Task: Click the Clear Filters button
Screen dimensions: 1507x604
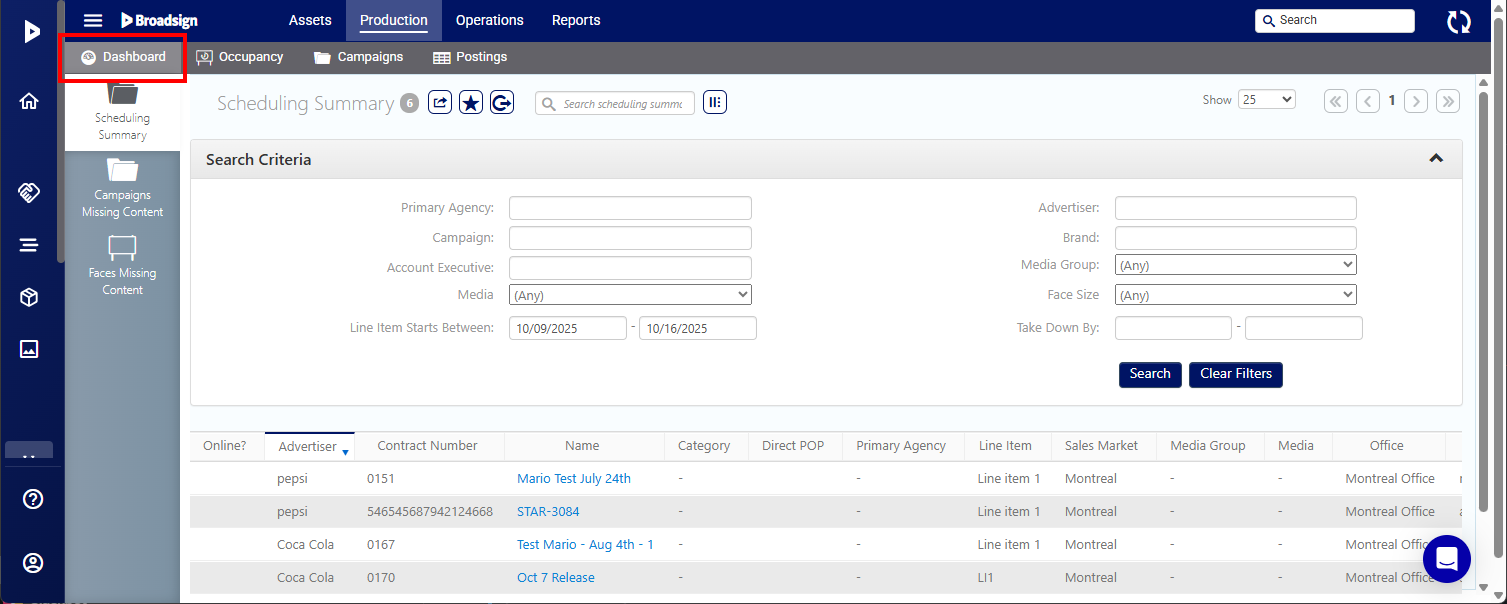Action: coord(1236,374)
